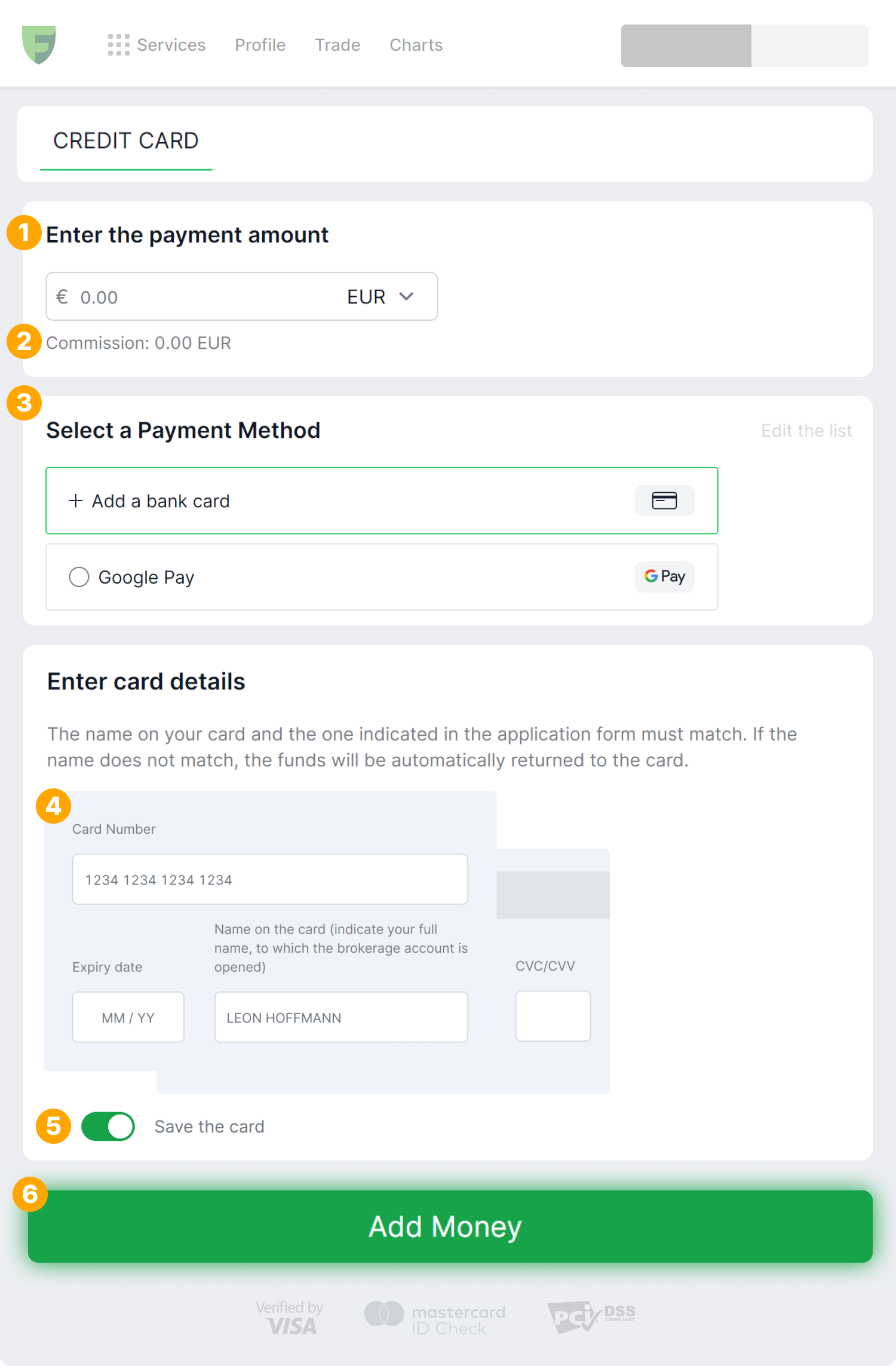The height and width of the screenshot is (1366, 896).
Task: Click the Card Number input field
Action: (269, 879)
